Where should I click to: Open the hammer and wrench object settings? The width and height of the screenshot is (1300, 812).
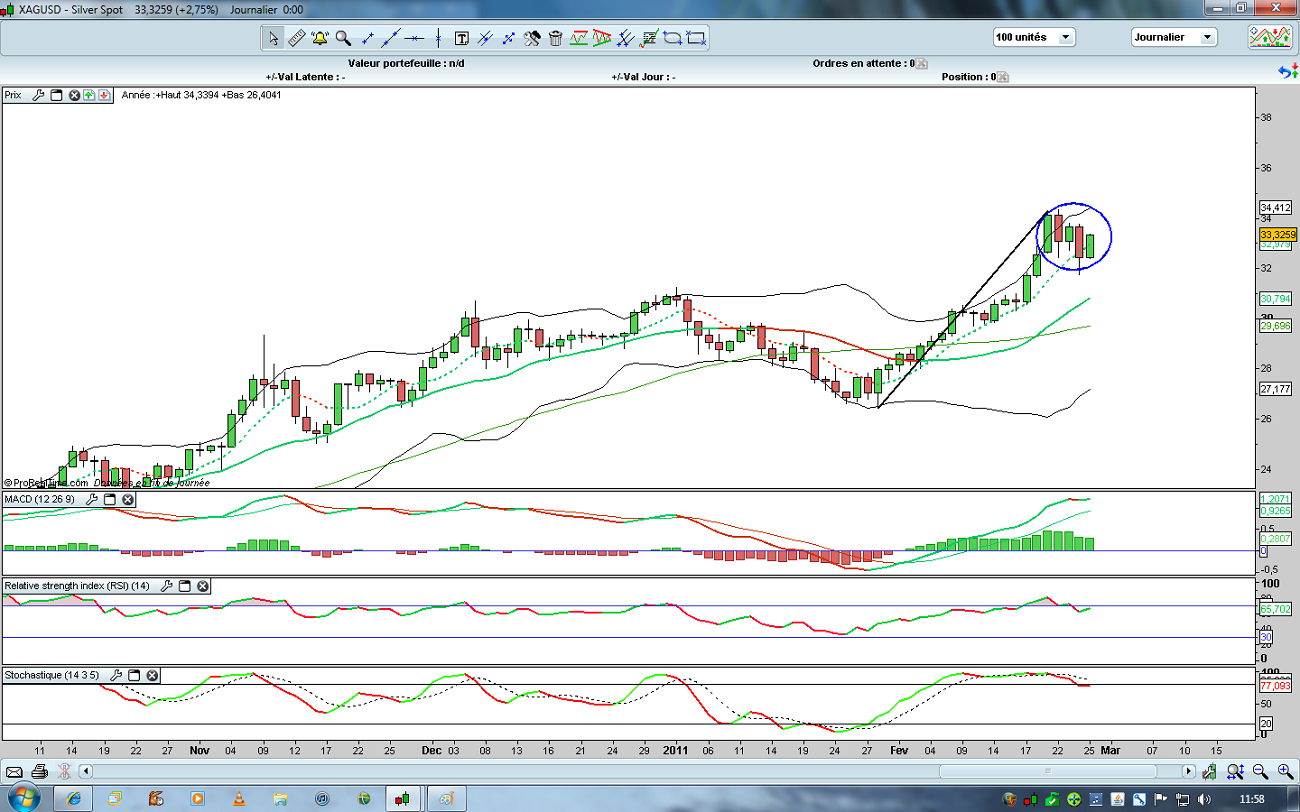point(532,38)
